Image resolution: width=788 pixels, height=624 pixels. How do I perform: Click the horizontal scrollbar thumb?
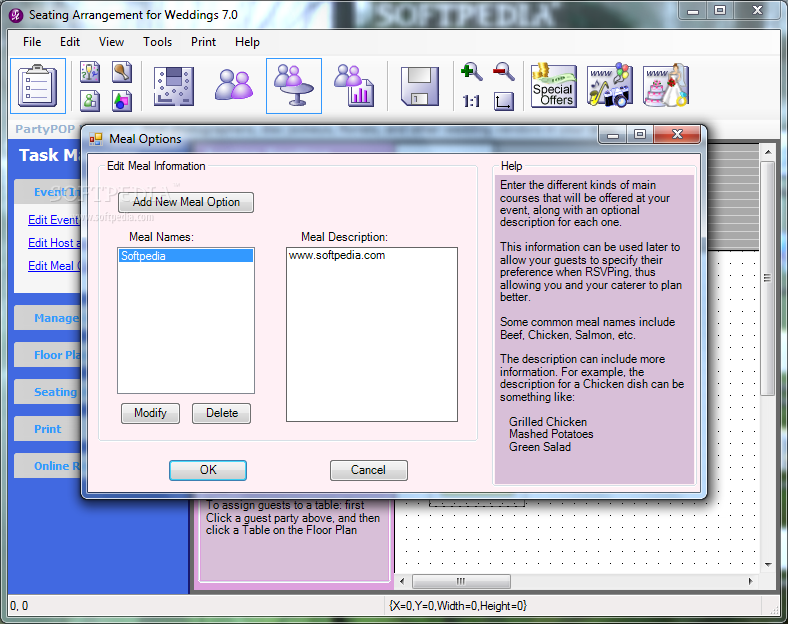461,581
